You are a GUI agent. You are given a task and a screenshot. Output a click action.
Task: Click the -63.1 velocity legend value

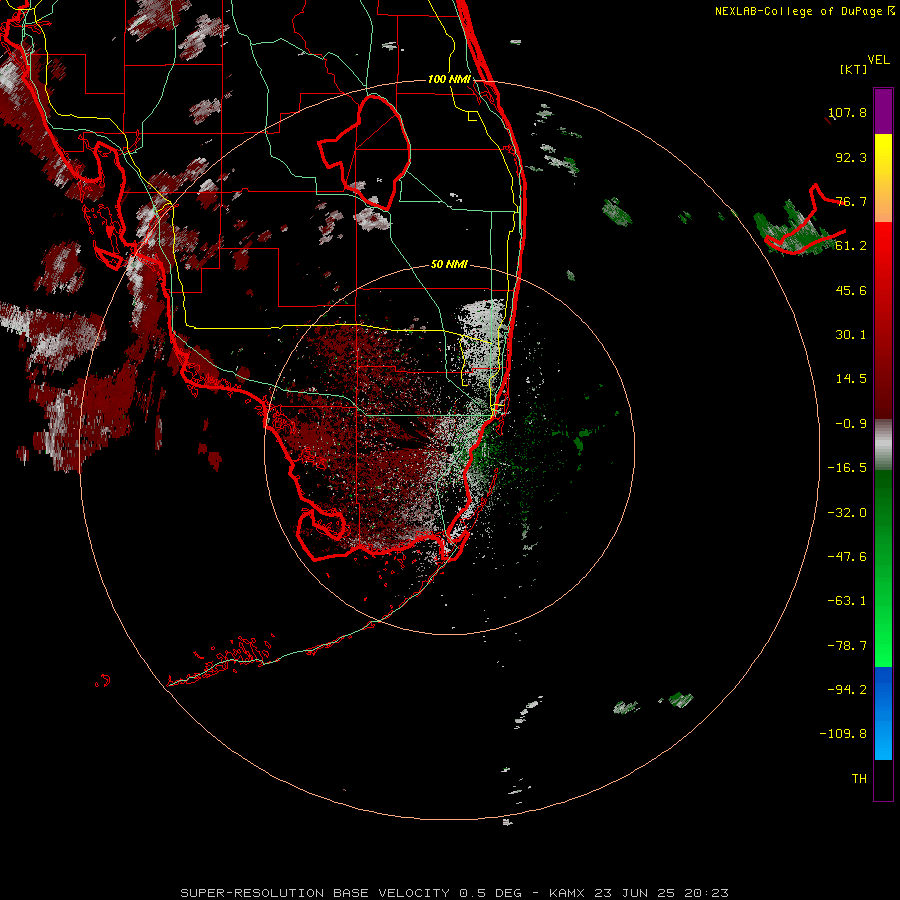tap(847, 601)
